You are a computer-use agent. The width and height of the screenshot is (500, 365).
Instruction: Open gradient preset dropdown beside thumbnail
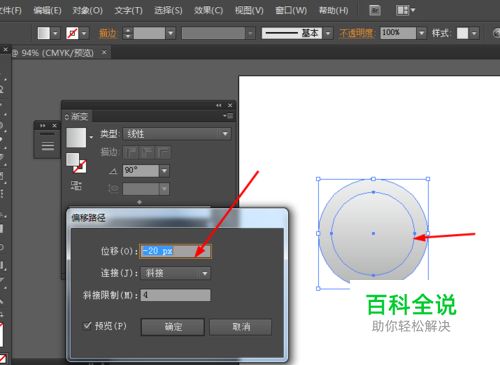point(91,137)
